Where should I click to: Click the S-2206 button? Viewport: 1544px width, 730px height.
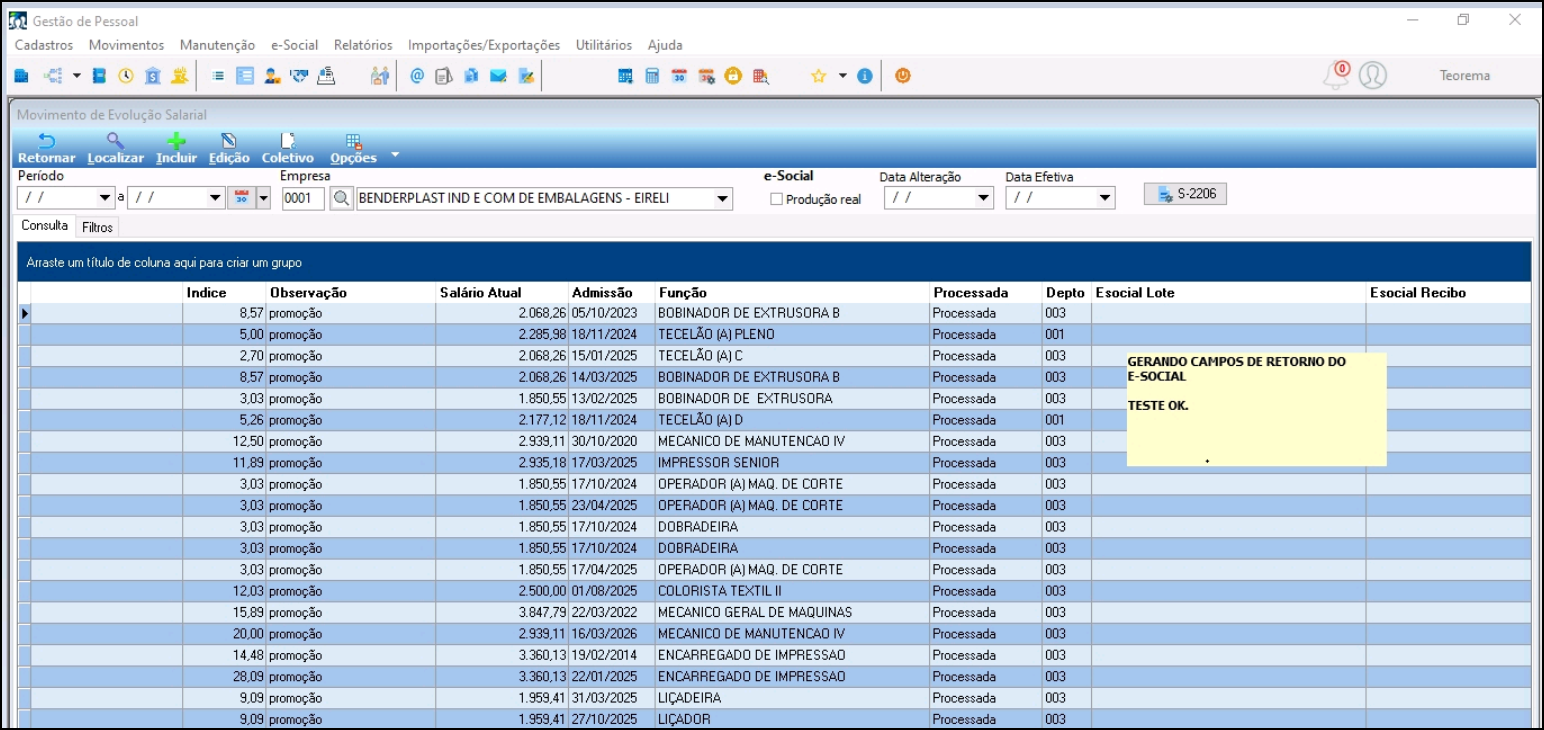(1185, 194)
